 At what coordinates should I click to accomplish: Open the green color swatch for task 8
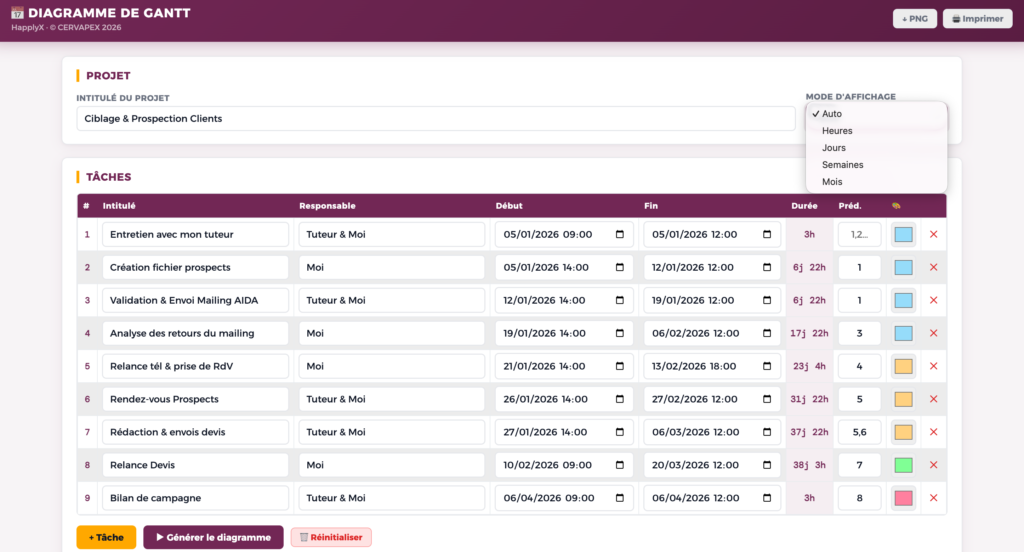point(903,465)
